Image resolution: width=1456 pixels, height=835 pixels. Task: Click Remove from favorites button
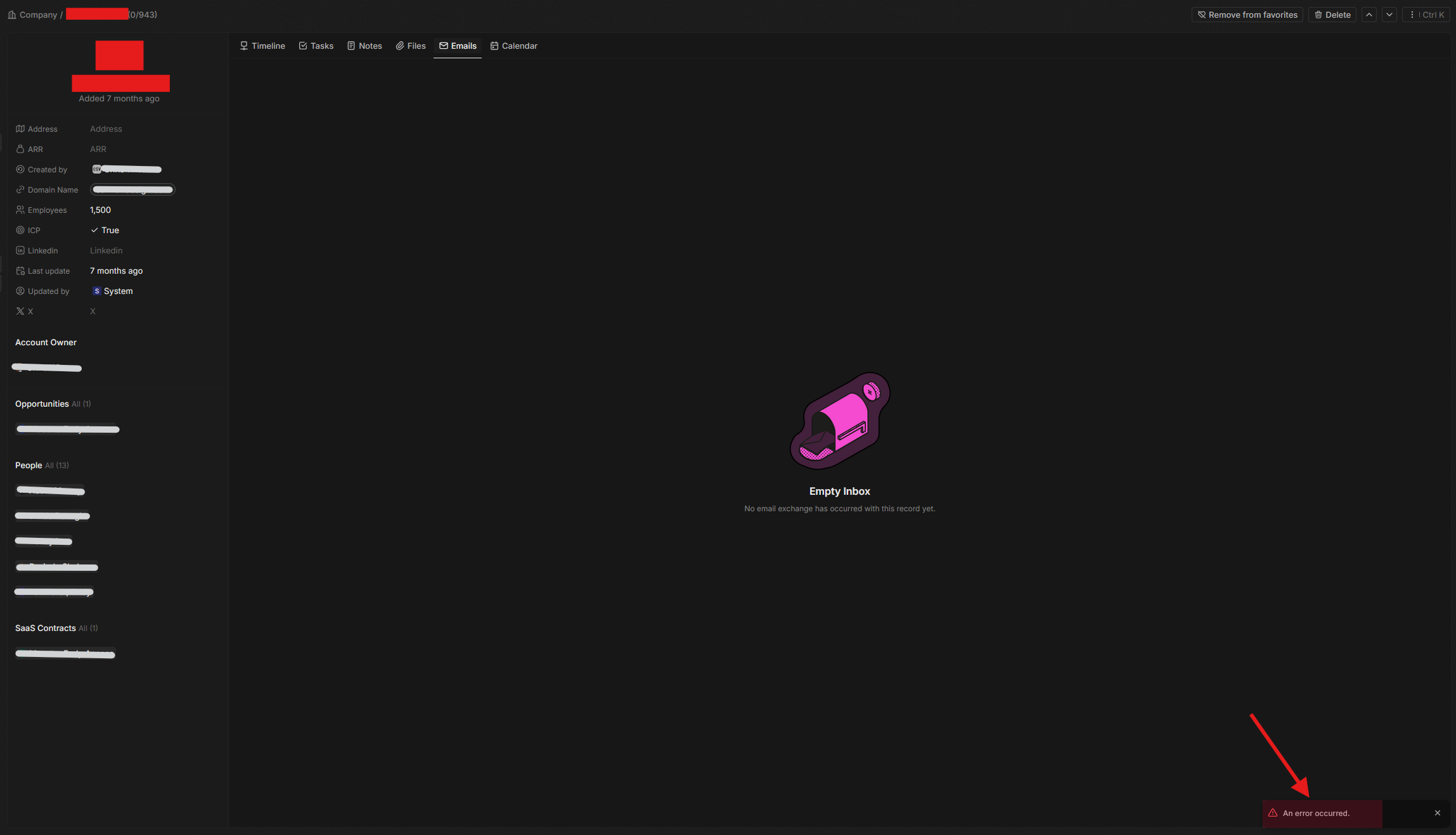point(1247,15)
